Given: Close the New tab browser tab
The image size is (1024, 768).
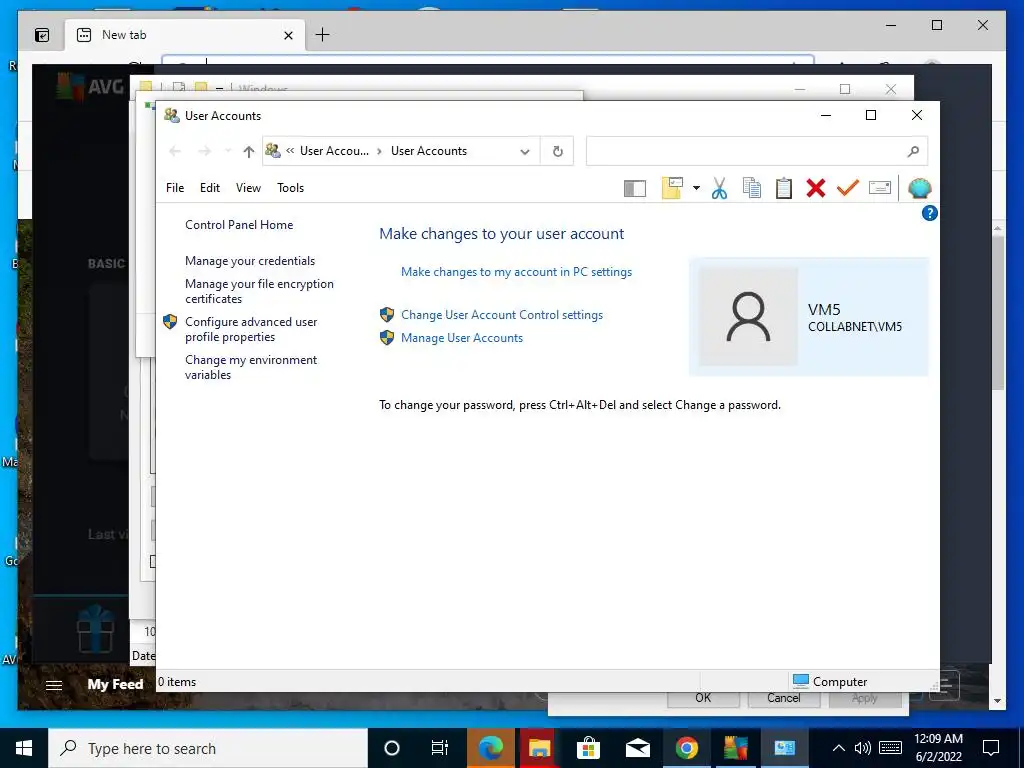Looking at the screenshot, I should click(288, 35).
